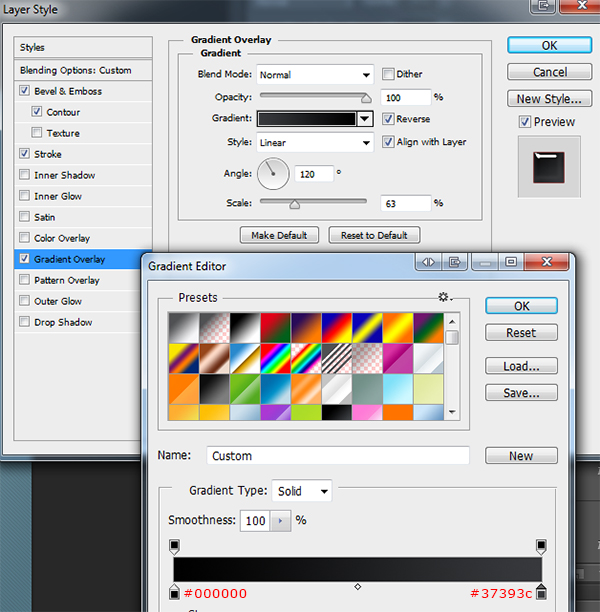The width and height of the screenshot is (600, 612).
Task: Open the Styles section
Action: click(83, 48)
